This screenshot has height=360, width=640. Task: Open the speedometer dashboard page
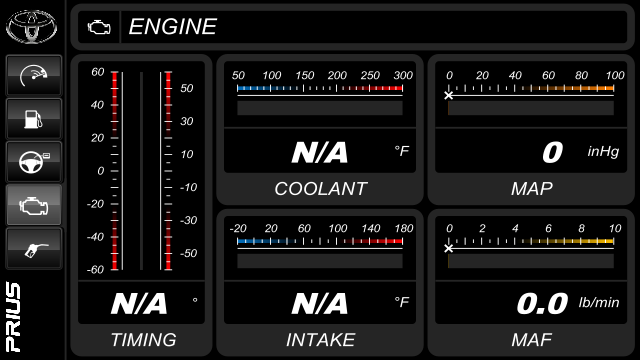click(x=34, y=76)
